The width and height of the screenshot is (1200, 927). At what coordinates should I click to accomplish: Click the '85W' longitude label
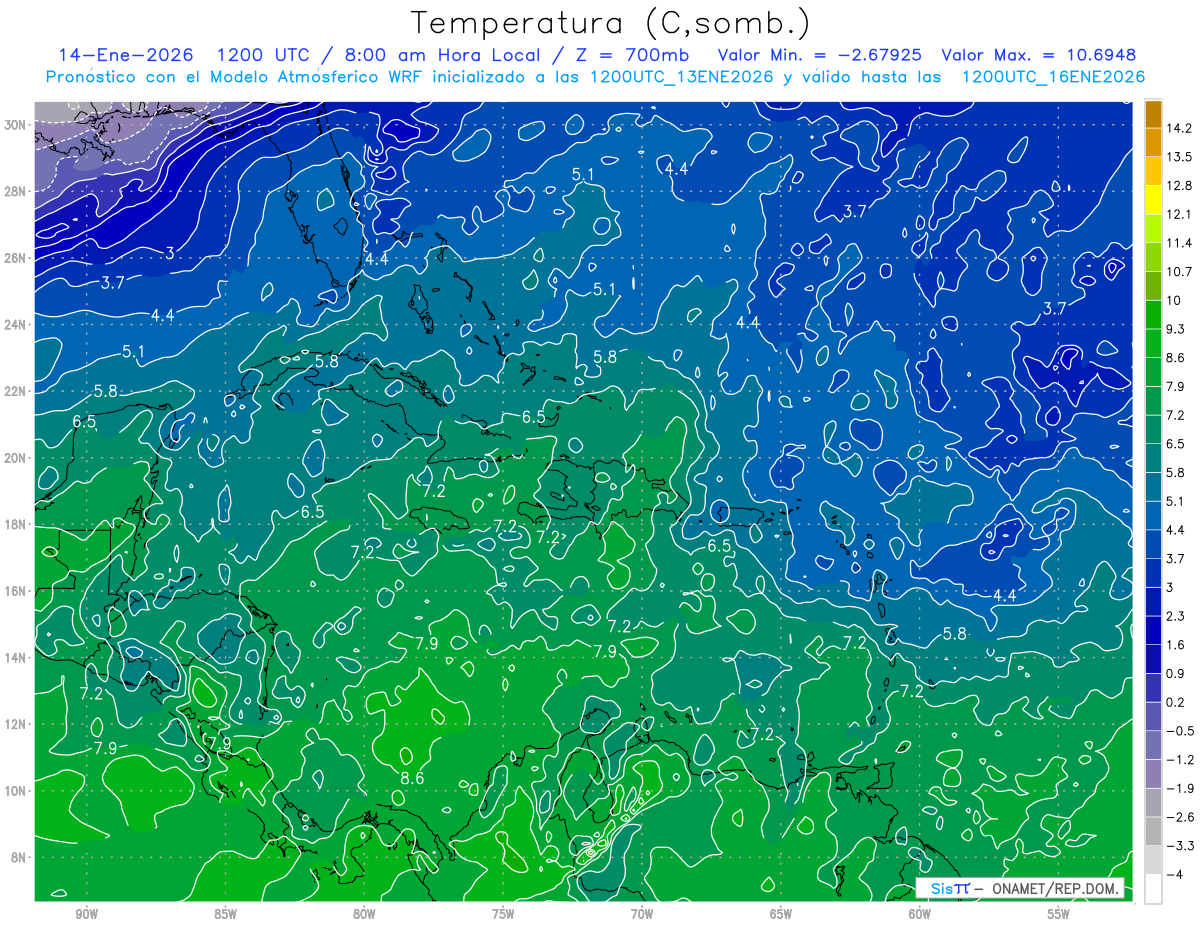(x=225, y=914)
